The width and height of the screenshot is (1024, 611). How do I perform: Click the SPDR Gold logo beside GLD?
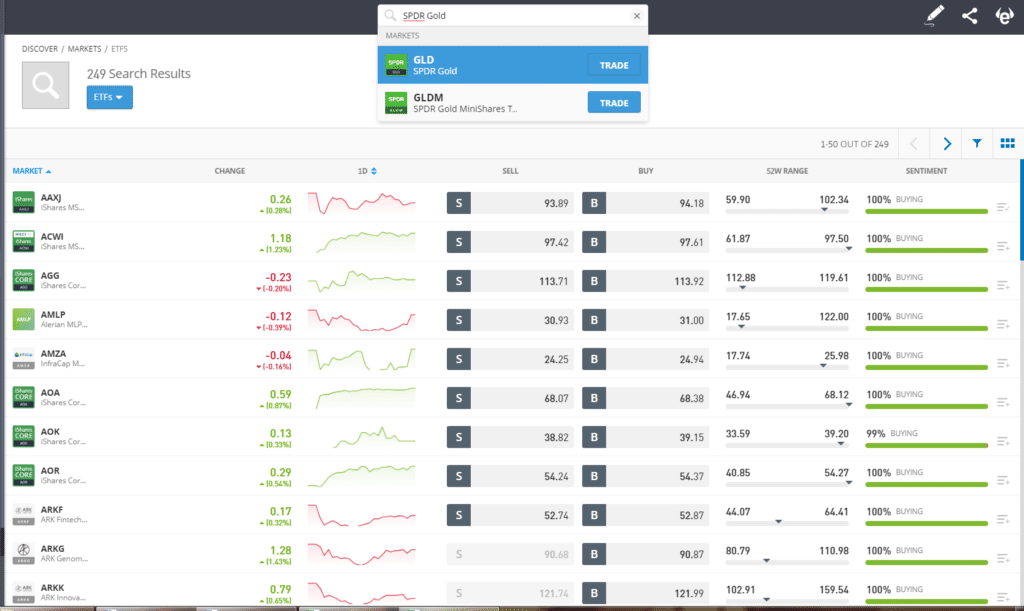click(395, 63)
